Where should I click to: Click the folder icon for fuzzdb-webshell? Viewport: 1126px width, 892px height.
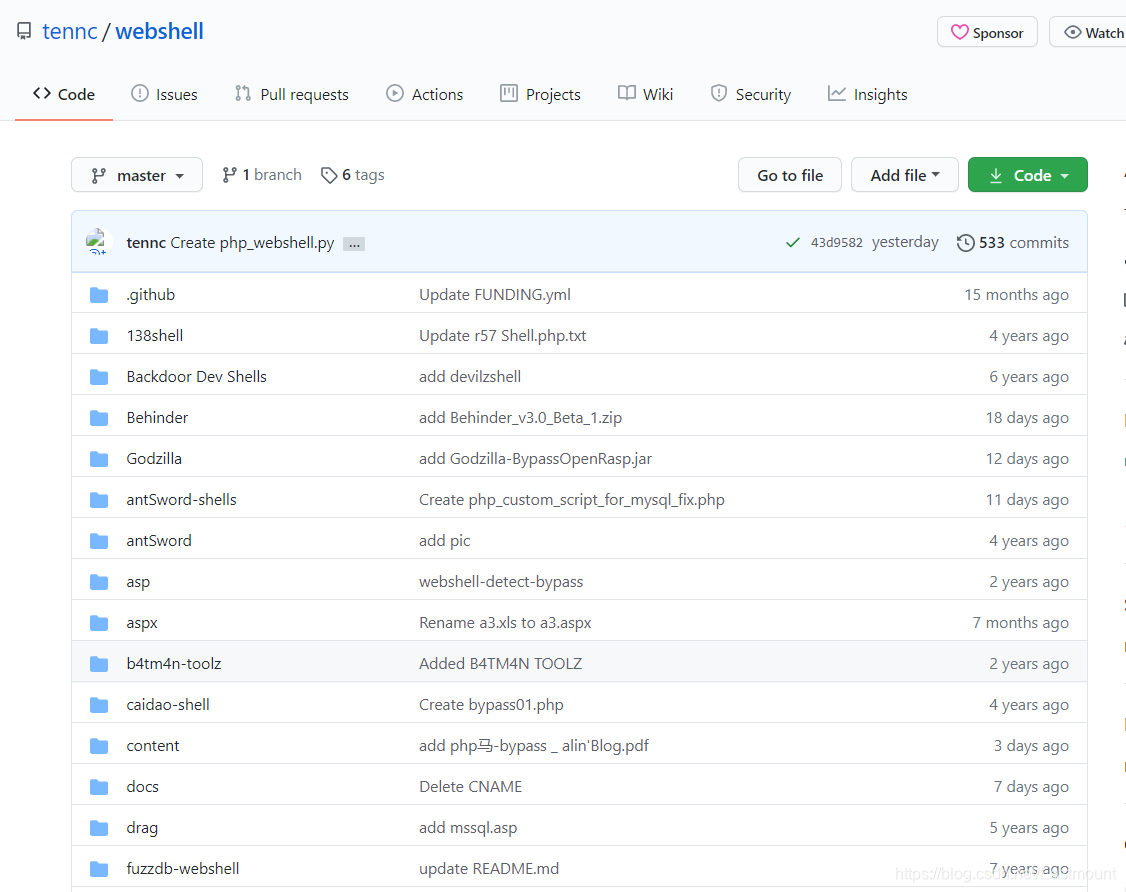point(99,869)
